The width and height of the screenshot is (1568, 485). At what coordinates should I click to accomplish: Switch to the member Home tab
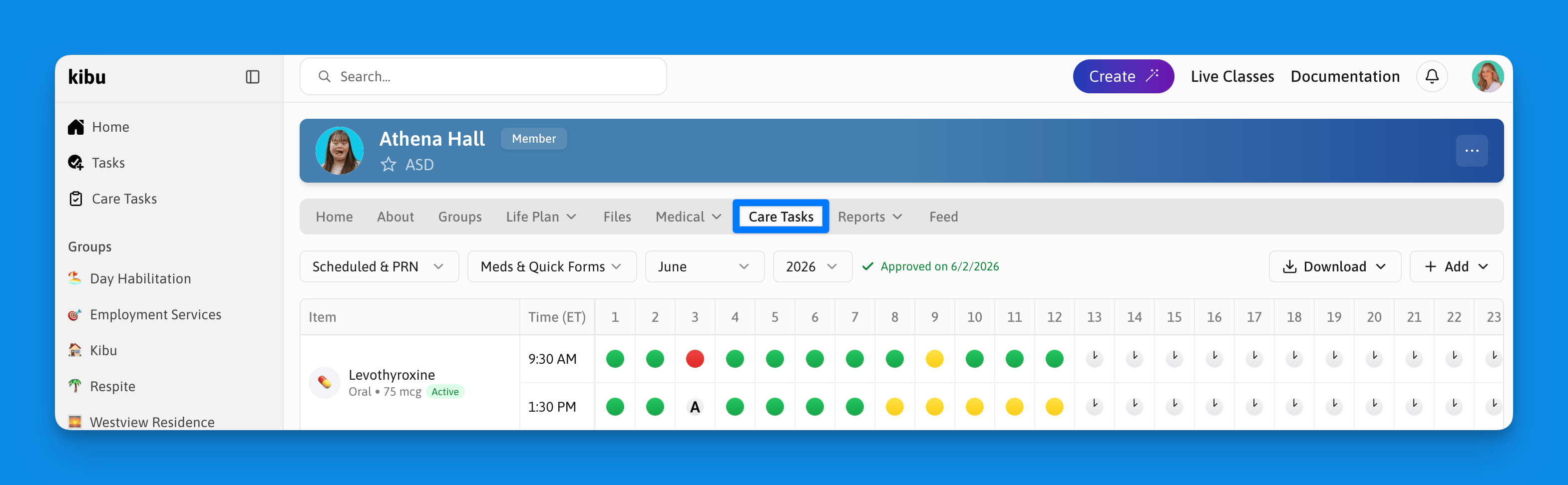click(334, 217)
